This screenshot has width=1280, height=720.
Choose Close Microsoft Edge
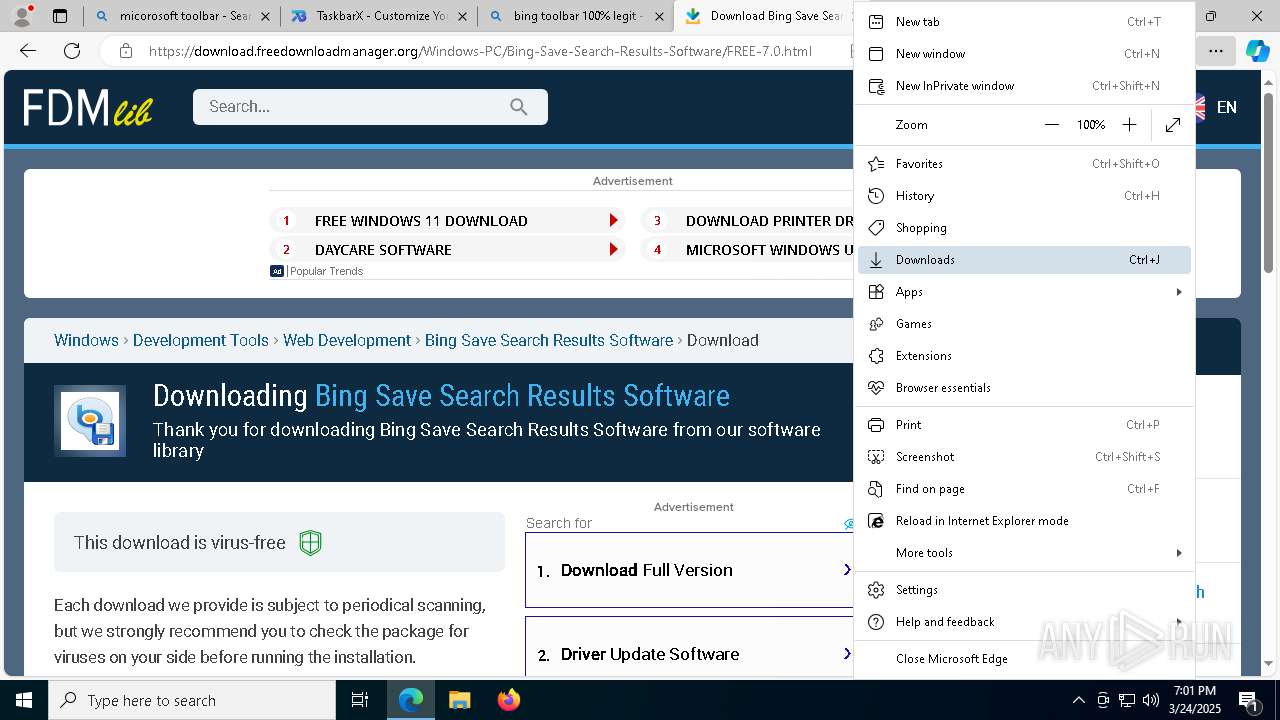[1024, 659]
